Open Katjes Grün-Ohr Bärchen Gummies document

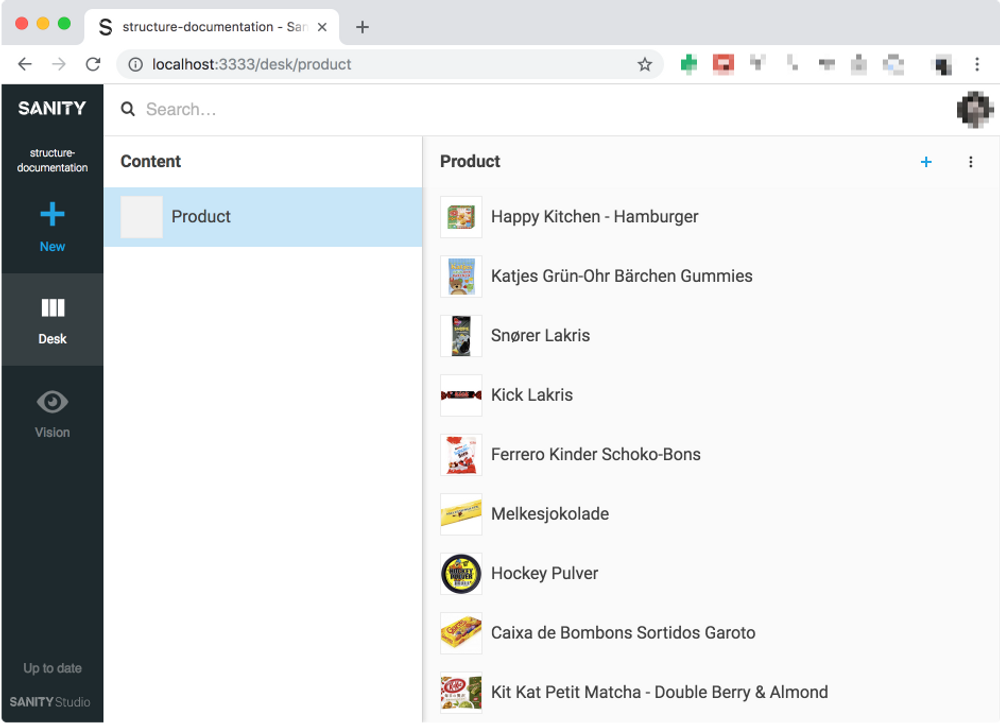(x=621, y=276)
